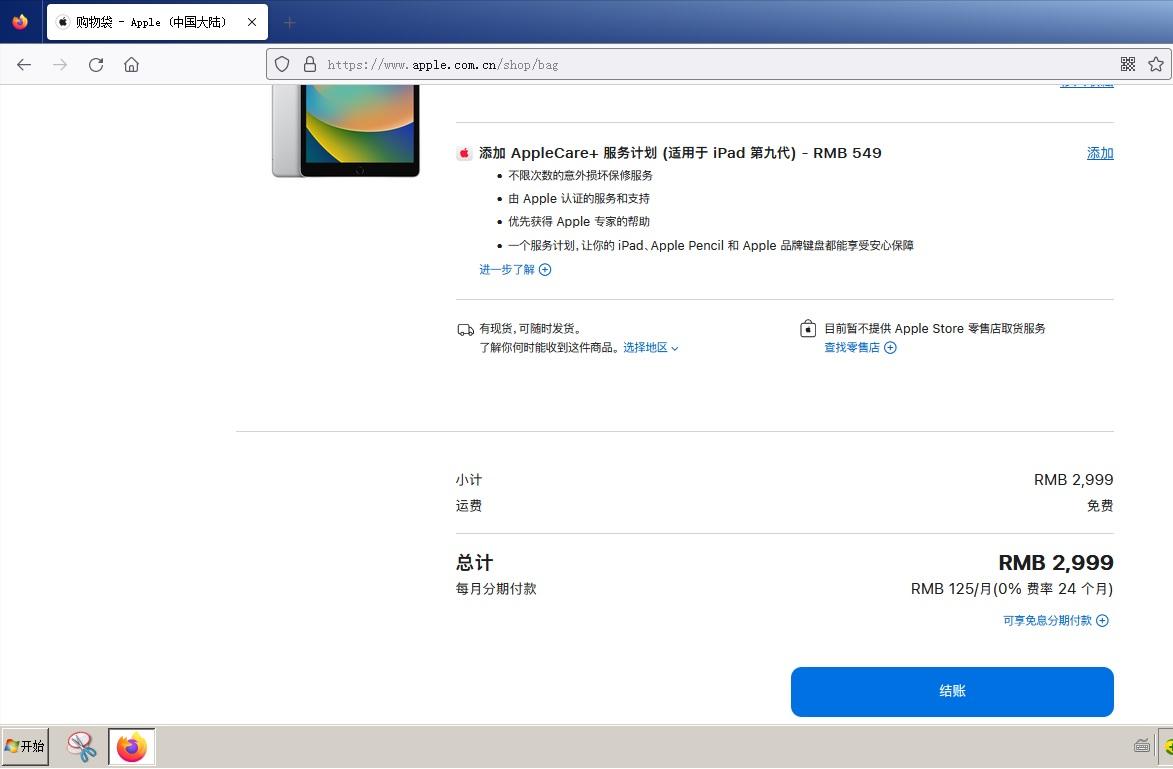
Task: Open a new browser tab
Action: point(290,22)
